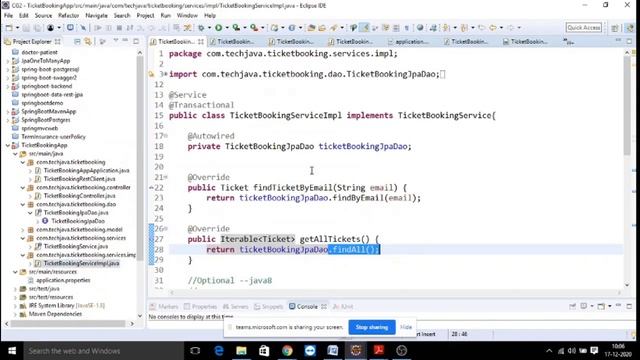Switch to the JUnit view tab
Image resolution: width=640 pixels, height=360 pixels.
click(x=343, y=307)
